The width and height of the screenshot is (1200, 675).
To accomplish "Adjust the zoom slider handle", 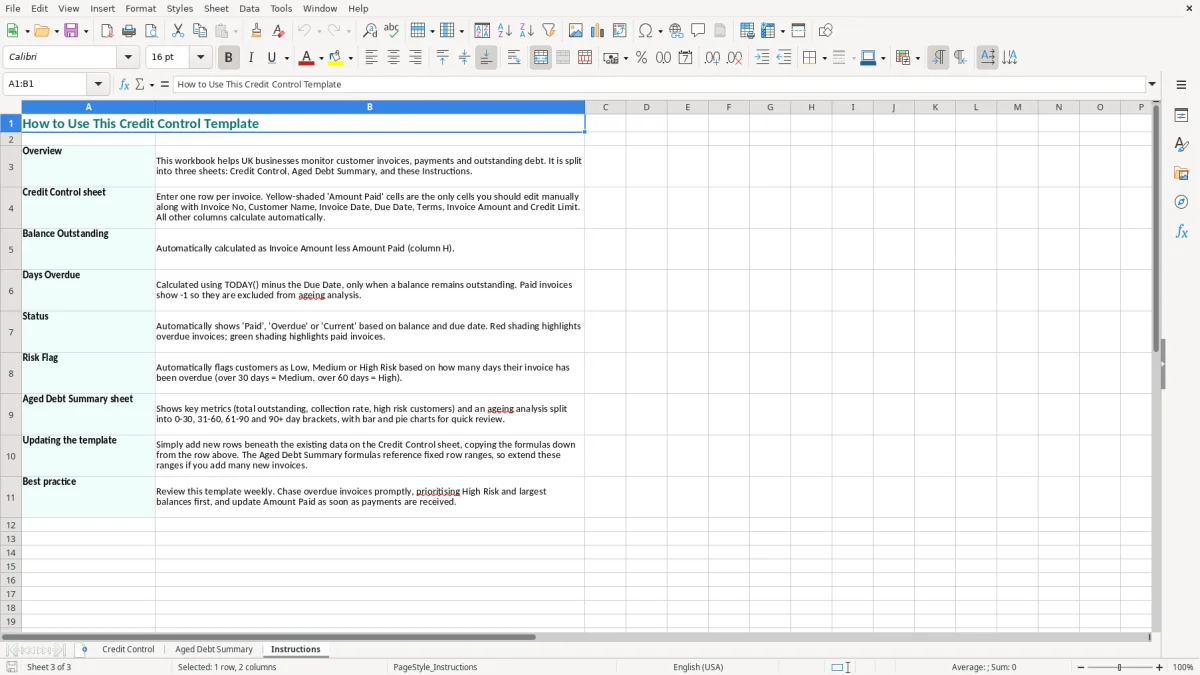I will point(1120,667).
